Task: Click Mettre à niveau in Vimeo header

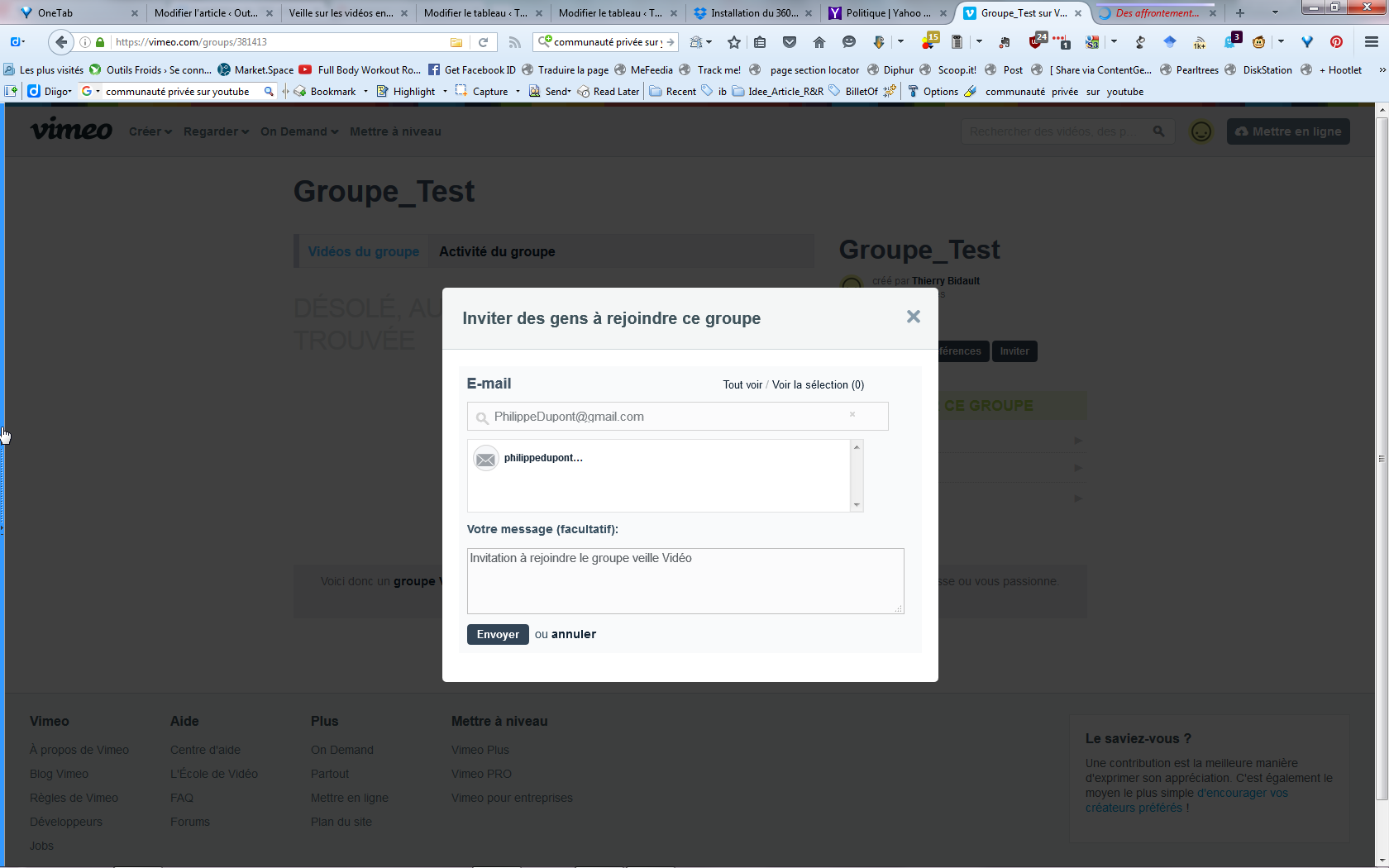Action: pos(395,131)
